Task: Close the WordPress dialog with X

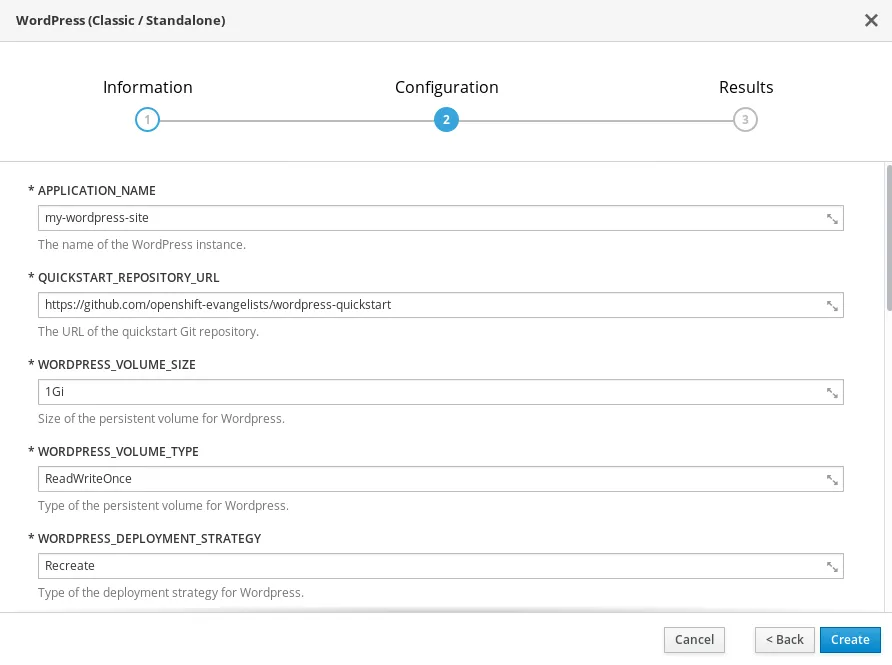Action: (x=870, y=21)
